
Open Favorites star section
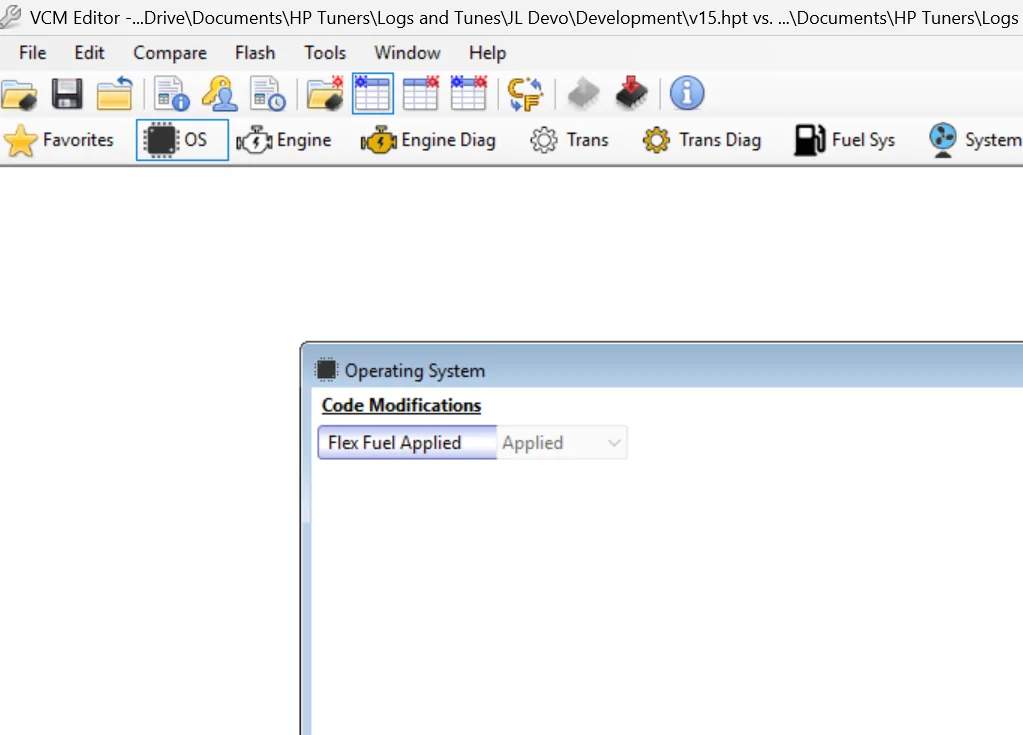point(59,140)
